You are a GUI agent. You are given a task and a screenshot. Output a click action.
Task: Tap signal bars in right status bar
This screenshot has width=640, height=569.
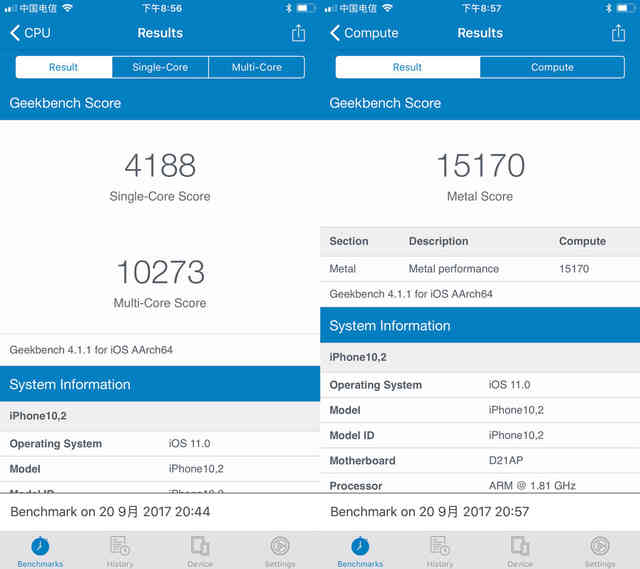tap(331, 9)
